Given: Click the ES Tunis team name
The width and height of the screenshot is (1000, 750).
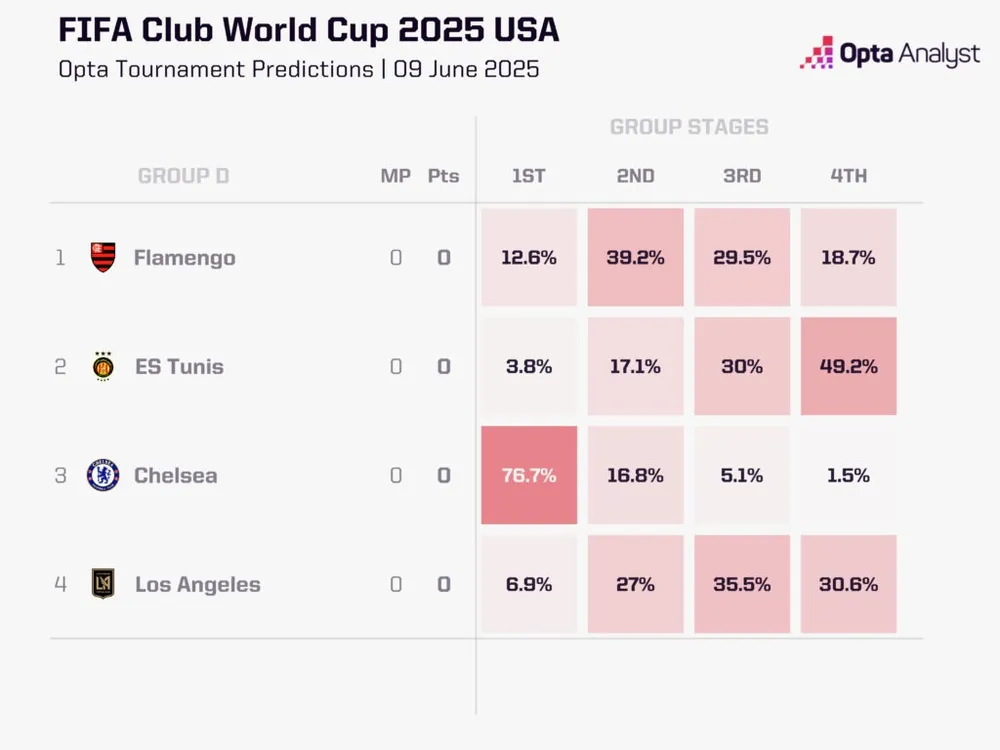Looking at the screenshot, I should tap(179, 367).
